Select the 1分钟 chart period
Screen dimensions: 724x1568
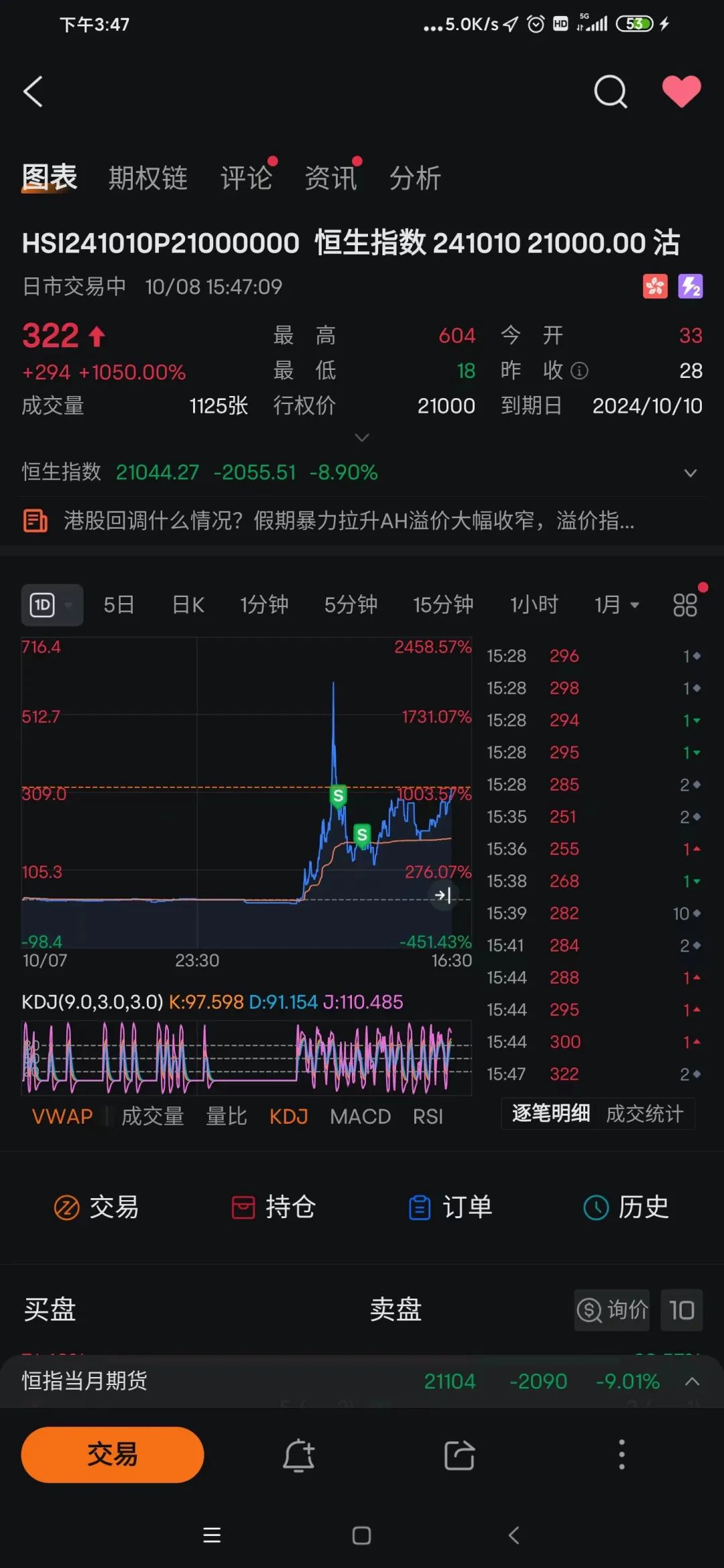pos(264,605)
